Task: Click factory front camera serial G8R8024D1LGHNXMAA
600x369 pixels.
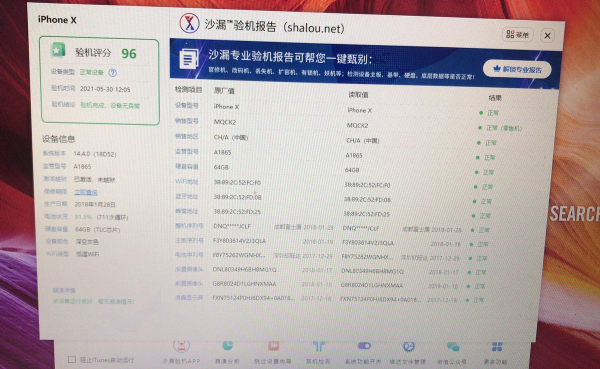Action: pyautogui.click(x=244, y=284)
